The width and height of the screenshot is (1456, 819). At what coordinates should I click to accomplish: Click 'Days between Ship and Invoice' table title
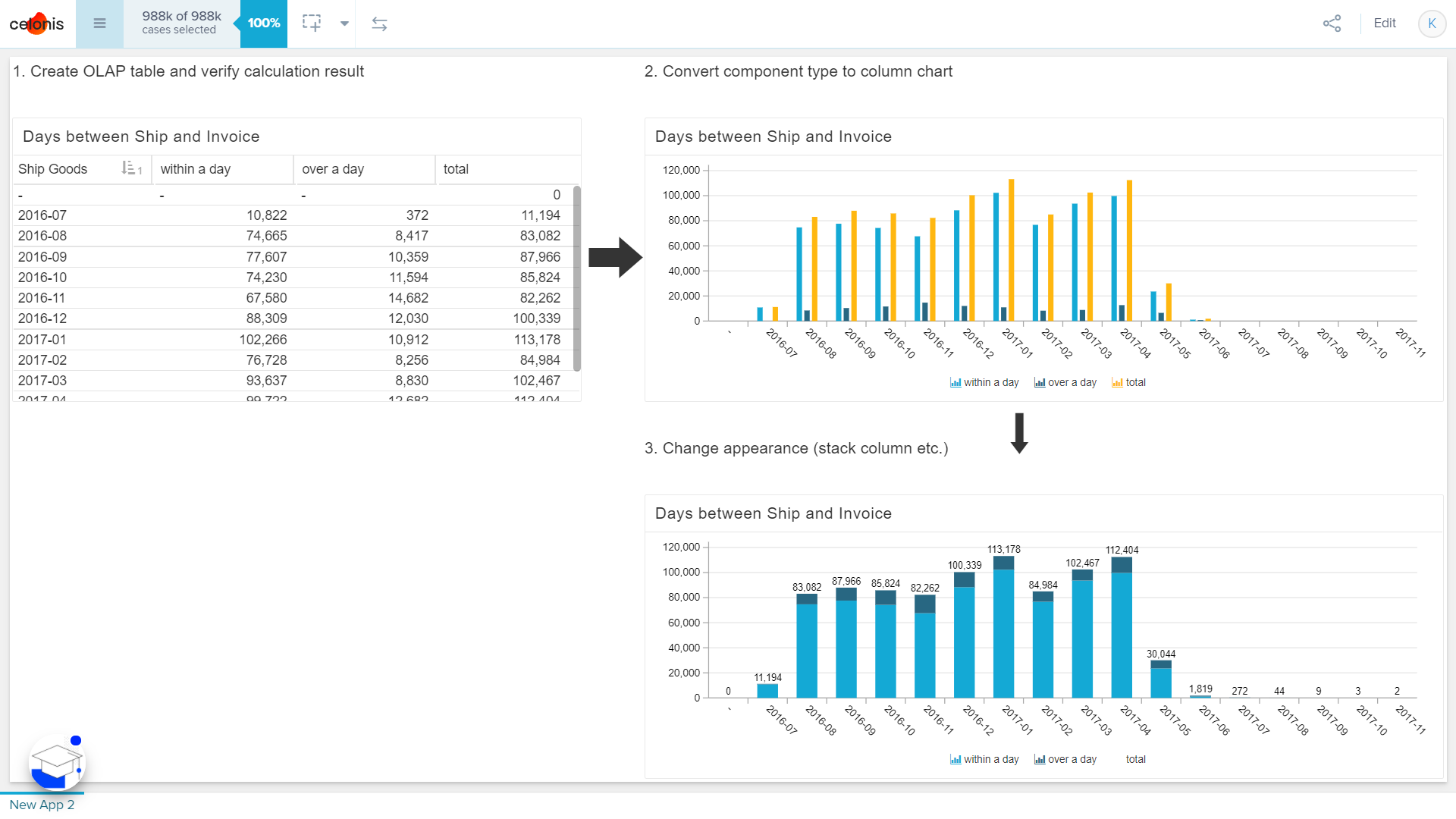coord(141,136)
